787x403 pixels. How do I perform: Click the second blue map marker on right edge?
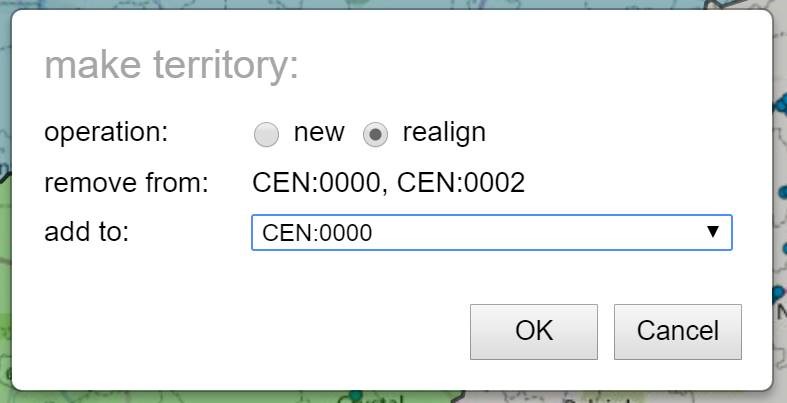point(783,192)
